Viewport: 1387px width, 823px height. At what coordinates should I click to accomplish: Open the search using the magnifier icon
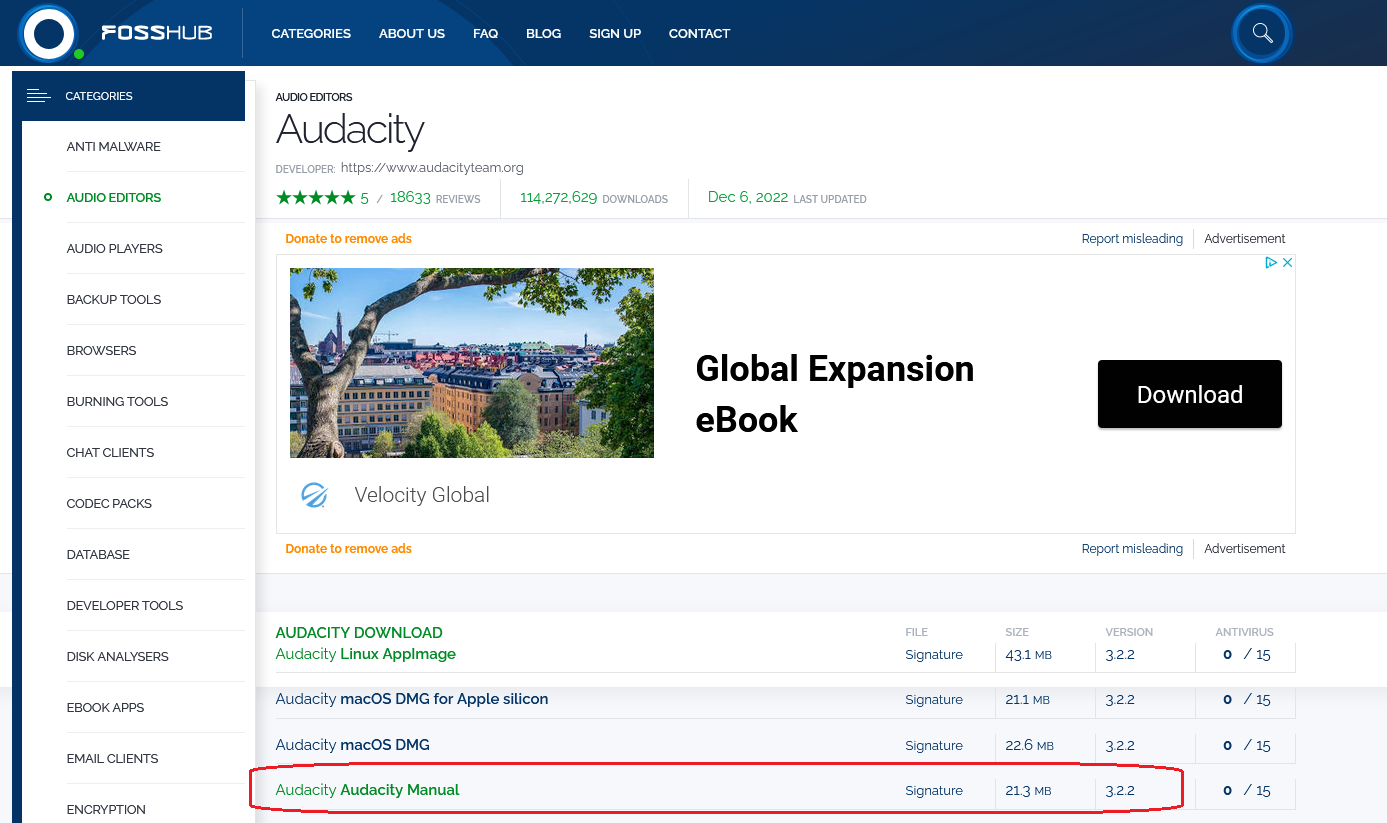point(1261,33)
